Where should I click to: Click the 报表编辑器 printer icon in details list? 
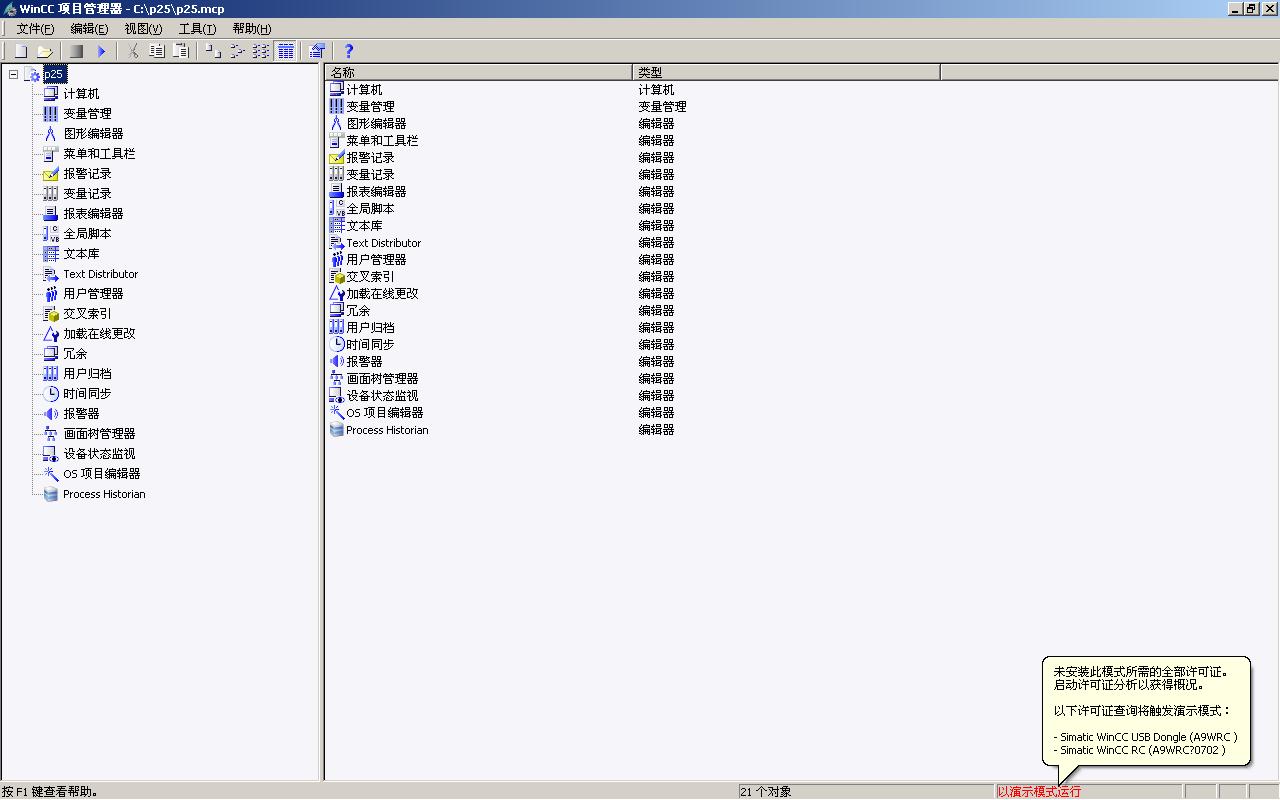[336, 192]
